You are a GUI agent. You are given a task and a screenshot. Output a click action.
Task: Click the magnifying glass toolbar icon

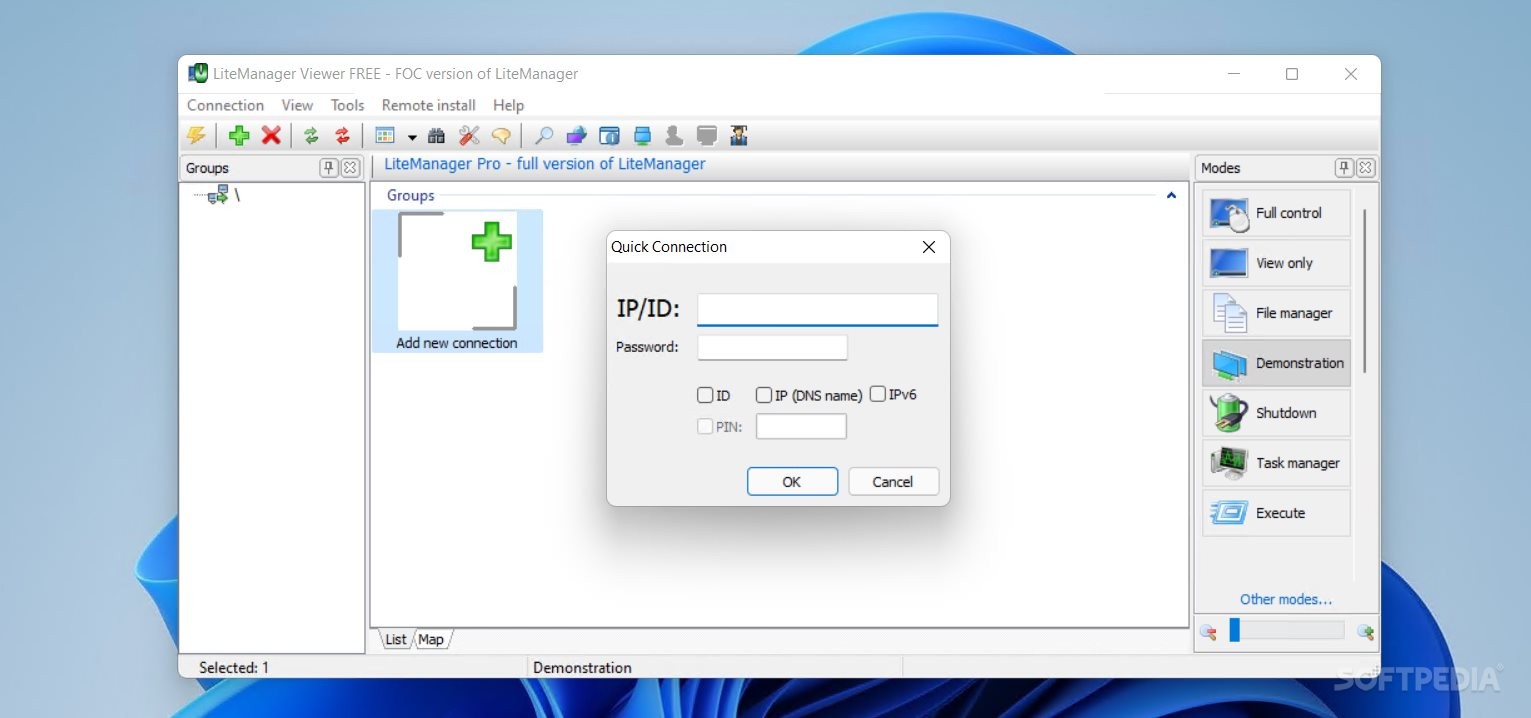point(544,135)
